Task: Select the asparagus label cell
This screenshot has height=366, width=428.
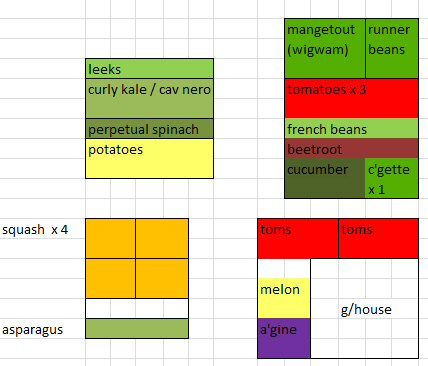Action: (x=32, y=330)
